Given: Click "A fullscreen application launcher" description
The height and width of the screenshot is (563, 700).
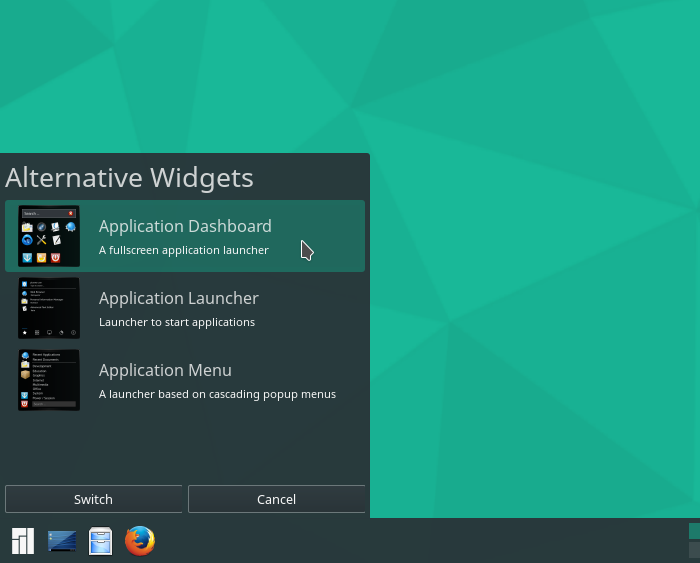Looking at the screenshot, I should coord(183,250).
